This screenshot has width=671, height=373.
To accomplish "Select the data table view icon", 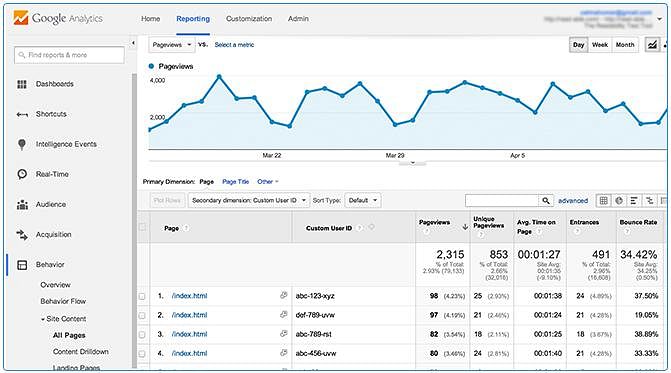I will pyautogui.click(x=603, y=200).
